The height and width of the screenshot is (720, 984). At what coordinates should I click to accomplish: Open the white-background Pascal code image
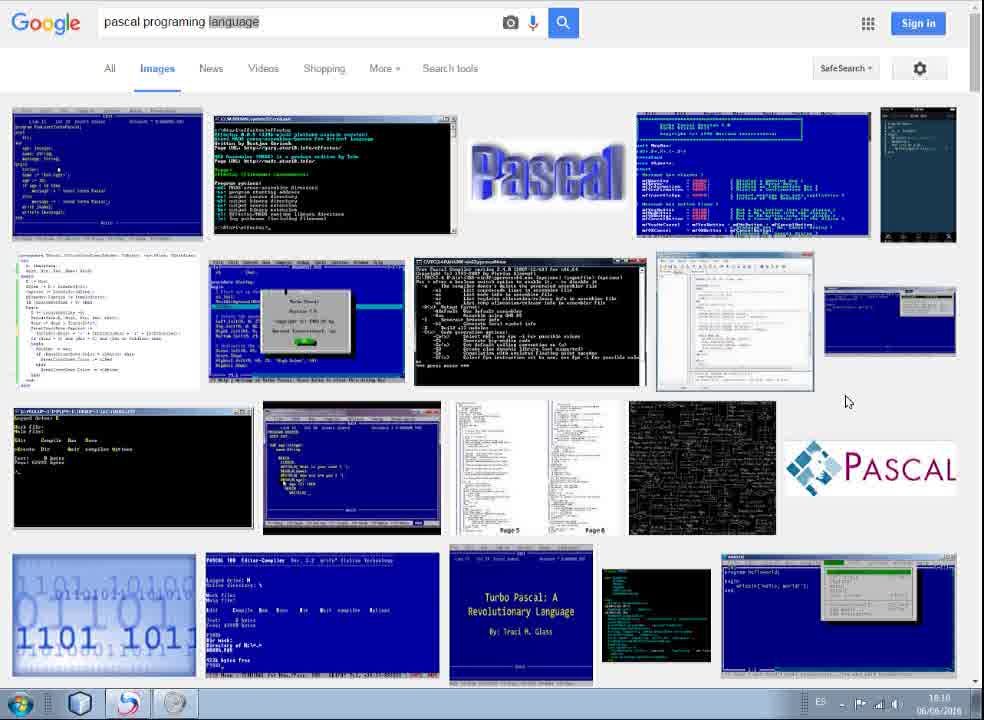click(107, 321)
